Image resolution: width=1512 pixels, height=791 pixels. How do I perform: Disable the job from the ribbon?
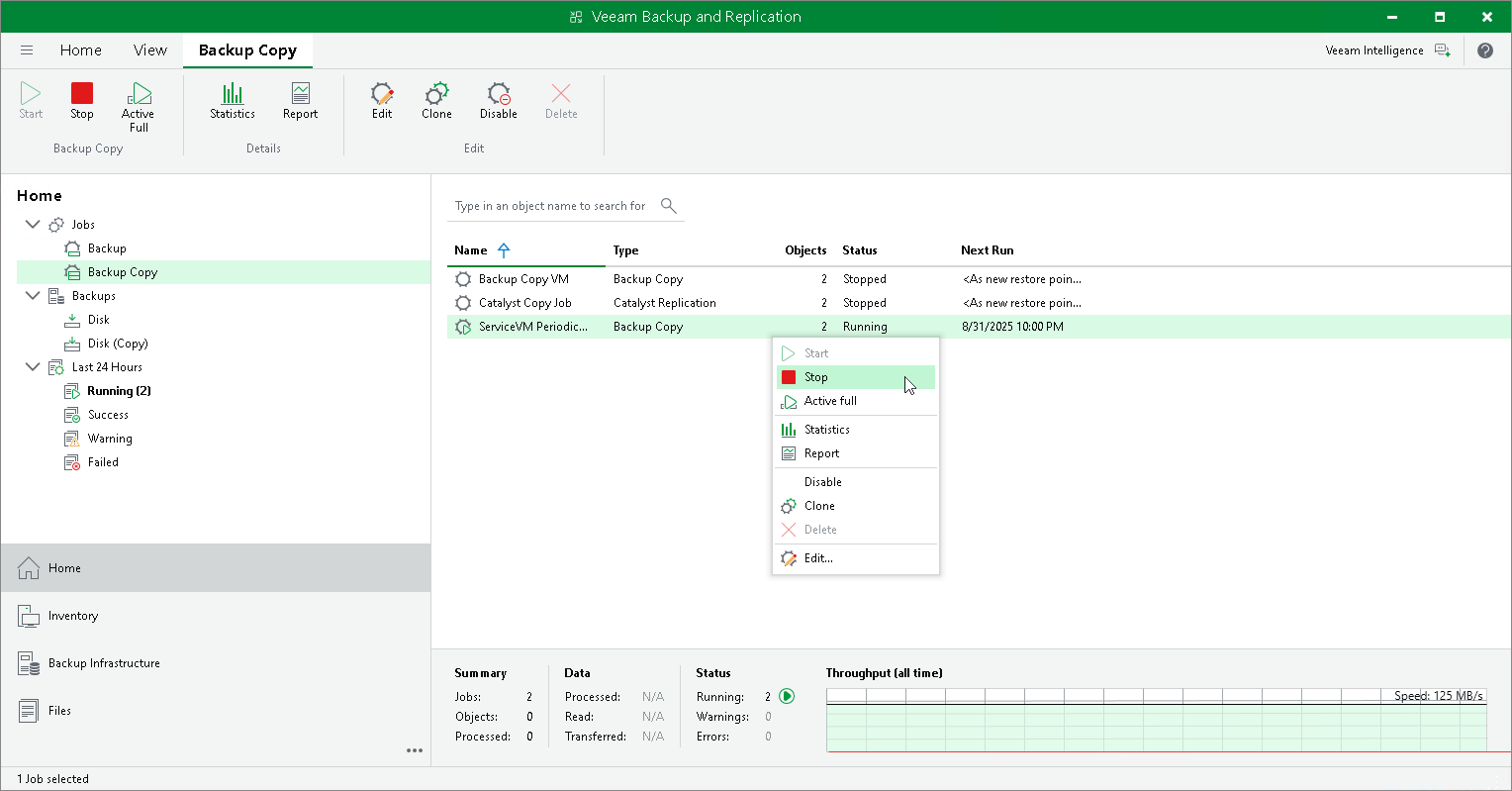(x=499, y=101)
